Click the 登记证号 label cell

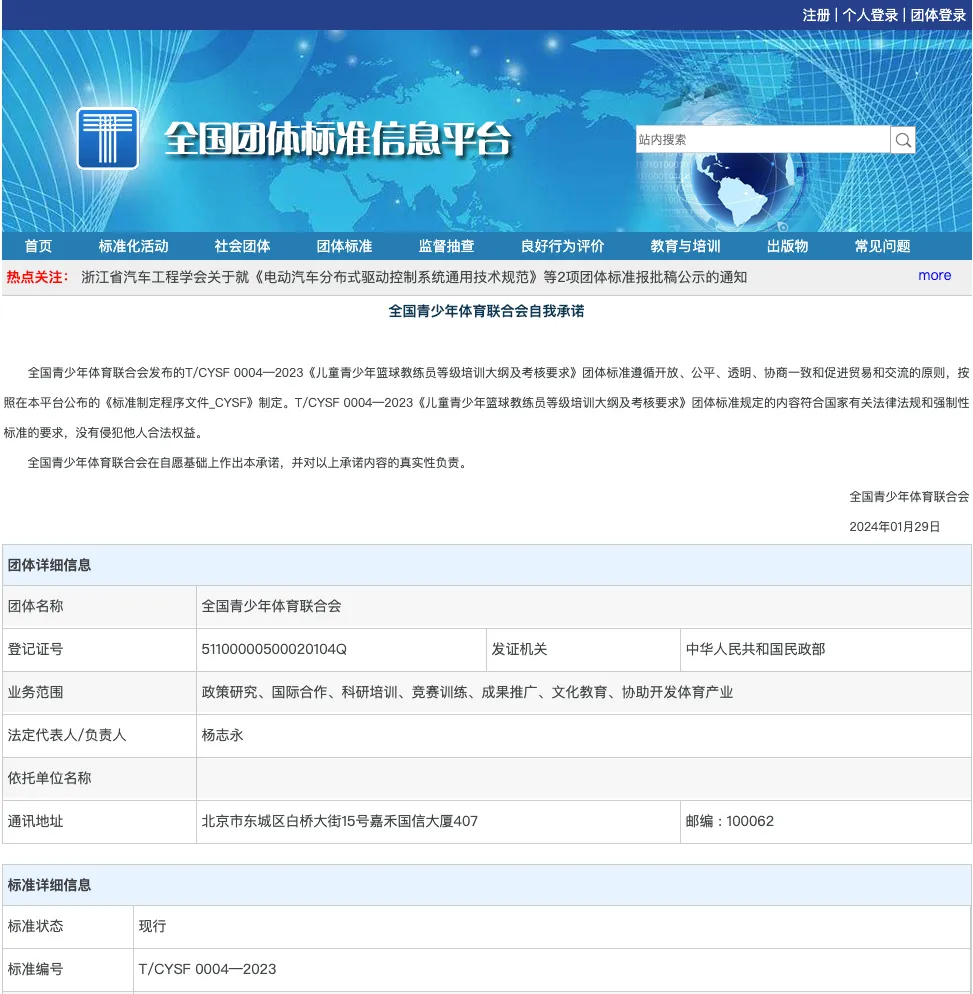100,650
